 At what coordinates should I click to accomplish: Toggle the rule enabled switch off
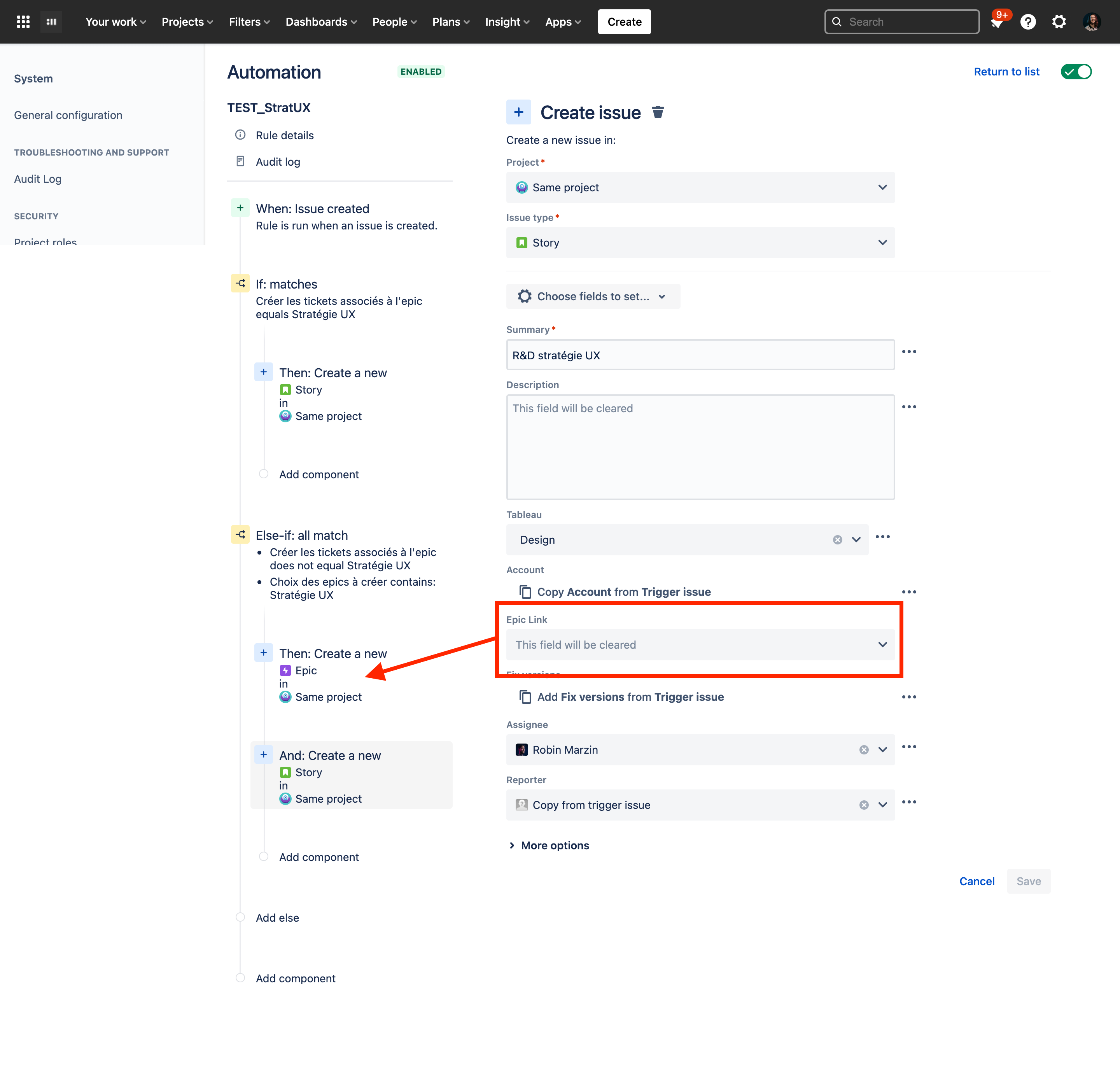click(x=1076, y=72)
